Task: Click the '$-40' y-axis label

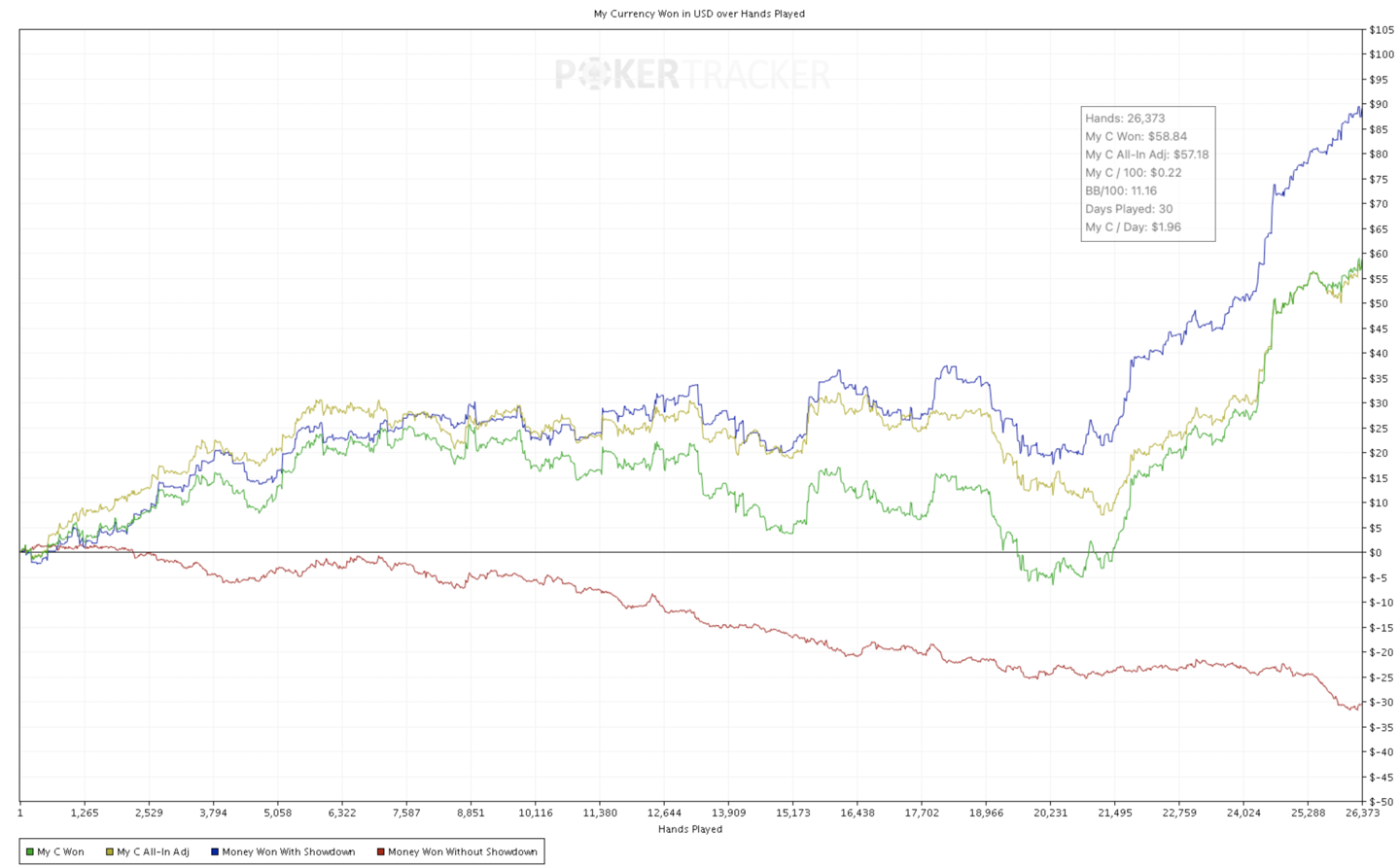Action: tap(1381, 752)
